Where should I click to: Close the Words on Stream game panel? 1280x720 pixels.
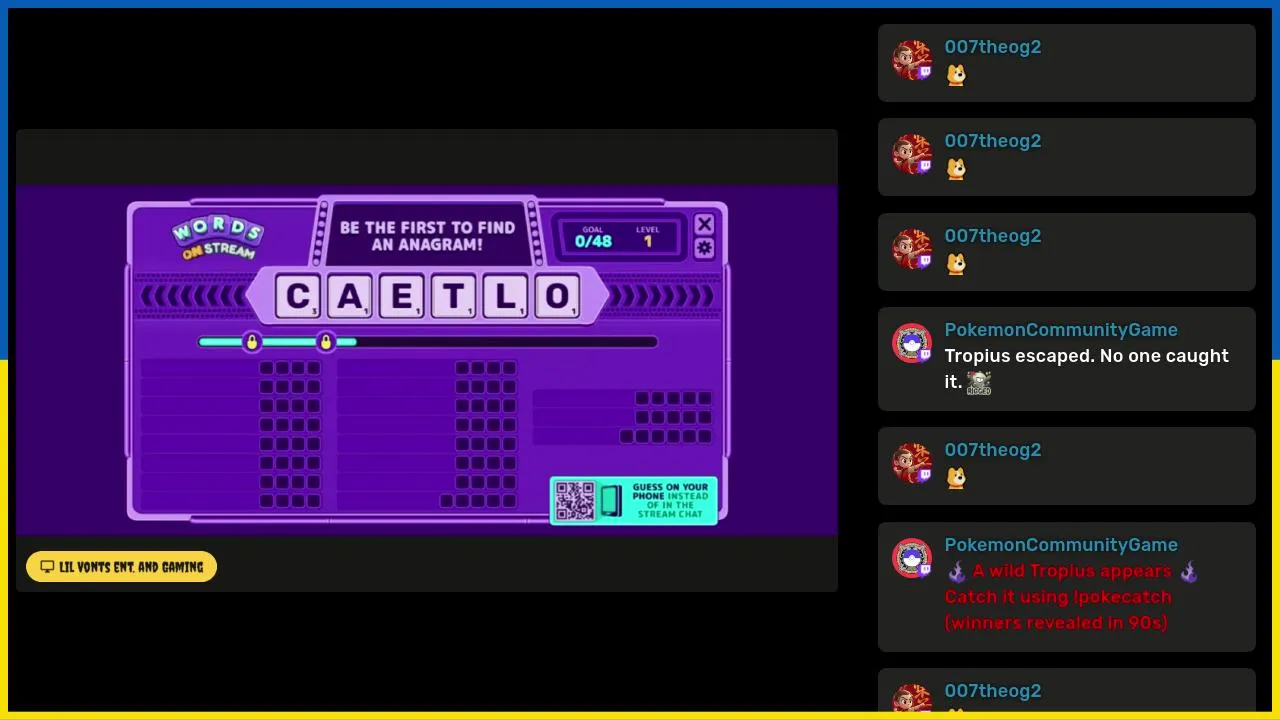704,224
